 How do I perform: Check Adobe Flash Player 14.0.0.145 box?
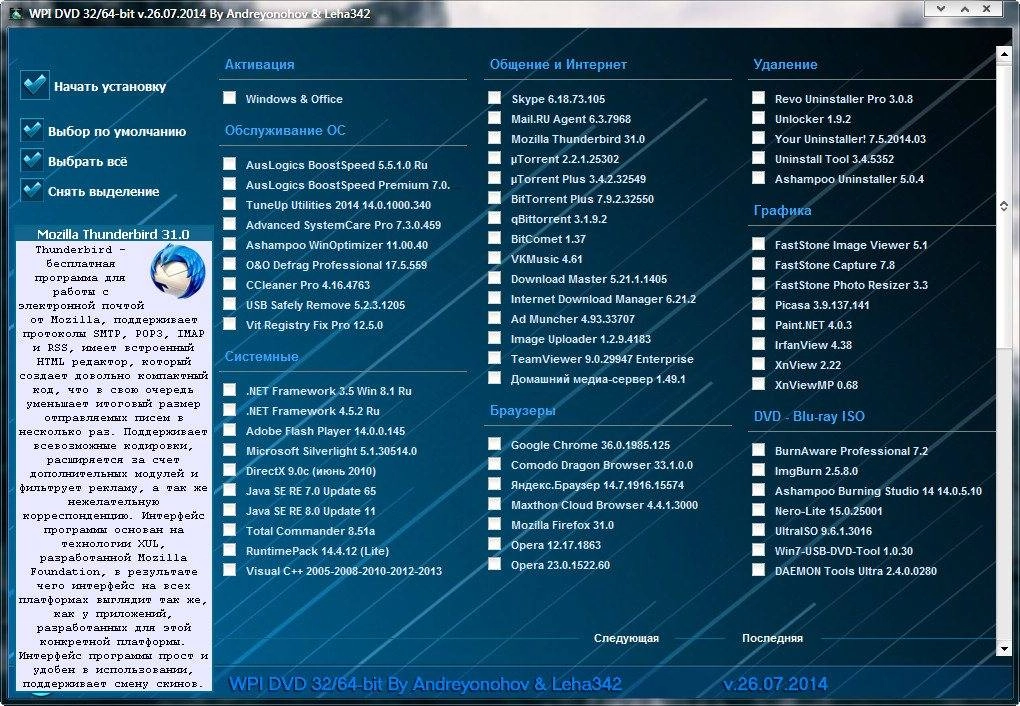pos(230,430)
